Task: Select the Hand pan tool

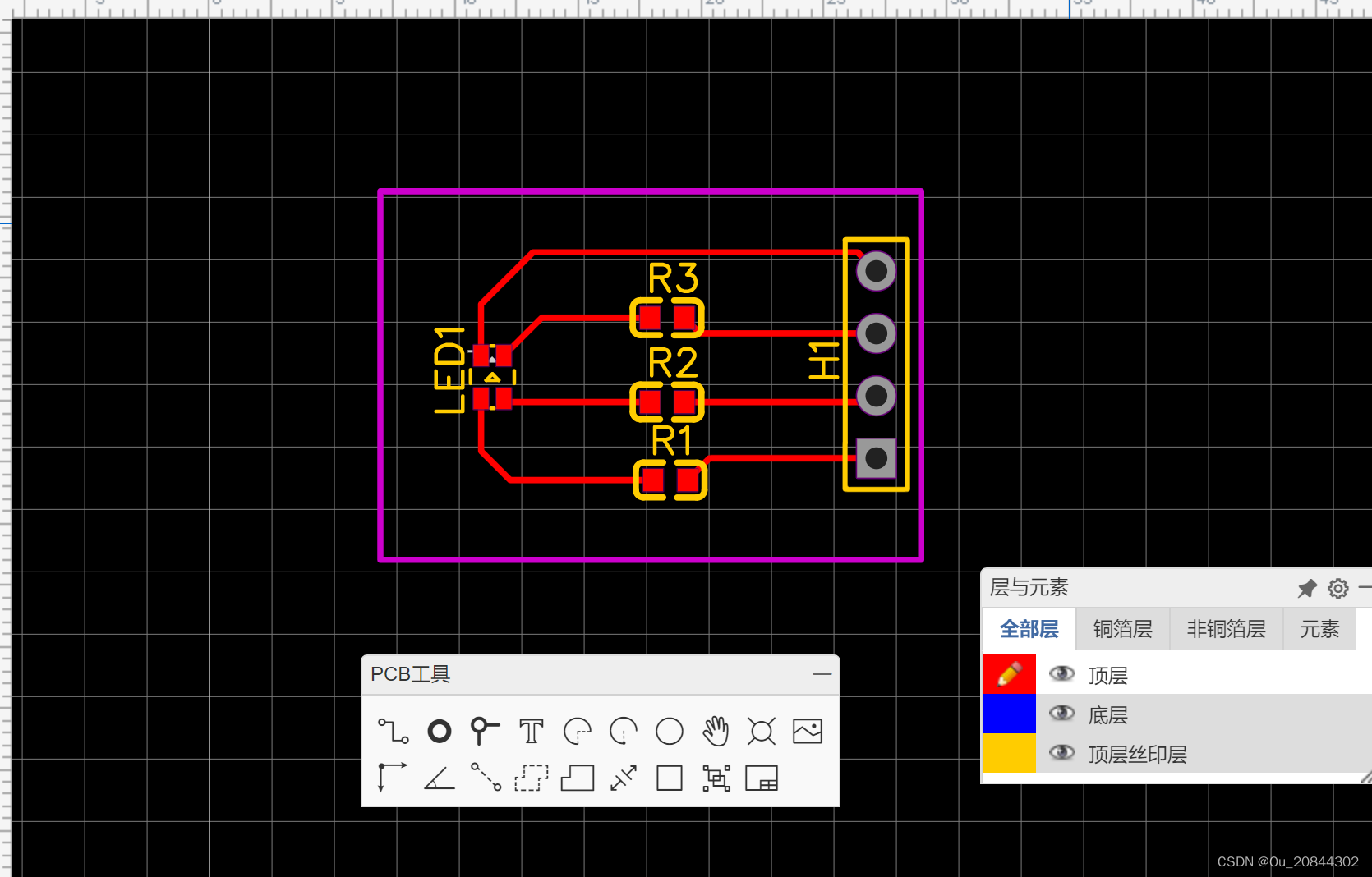Action: click(716, 731)
